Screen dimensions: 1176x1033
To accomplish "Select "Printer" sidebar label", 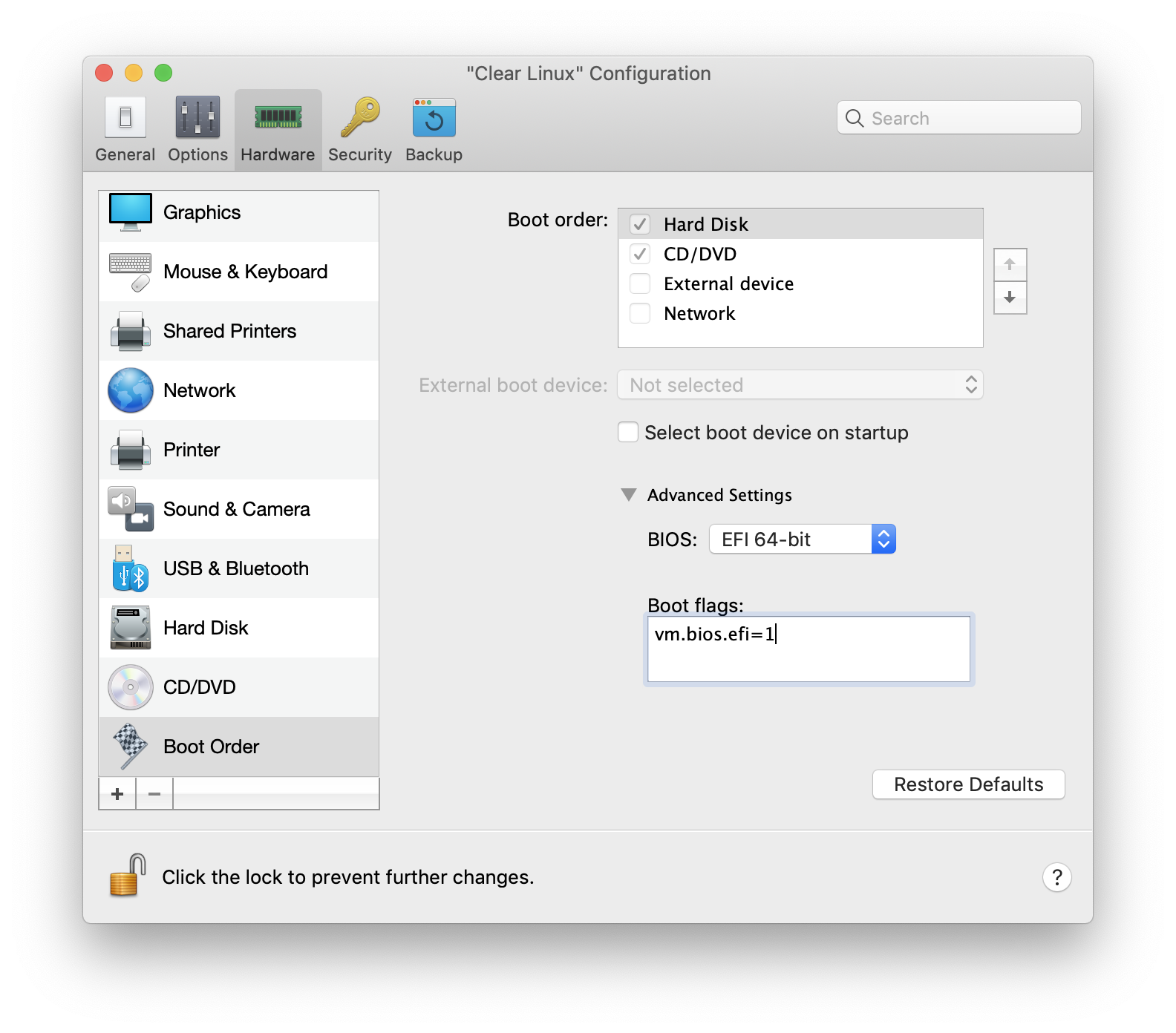I will pyautogui.click(x=192, y=450).
